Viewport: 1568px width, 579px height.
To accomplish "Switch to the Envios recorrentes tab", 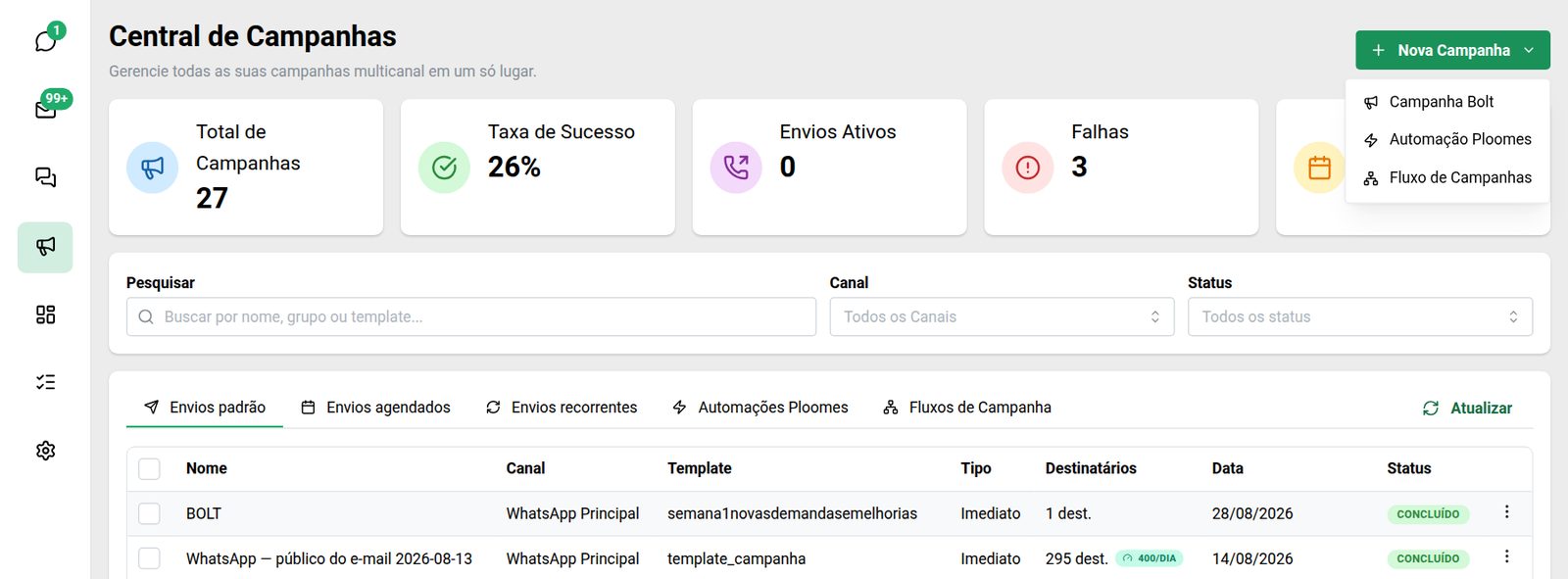I will click(x=562, y=408).
